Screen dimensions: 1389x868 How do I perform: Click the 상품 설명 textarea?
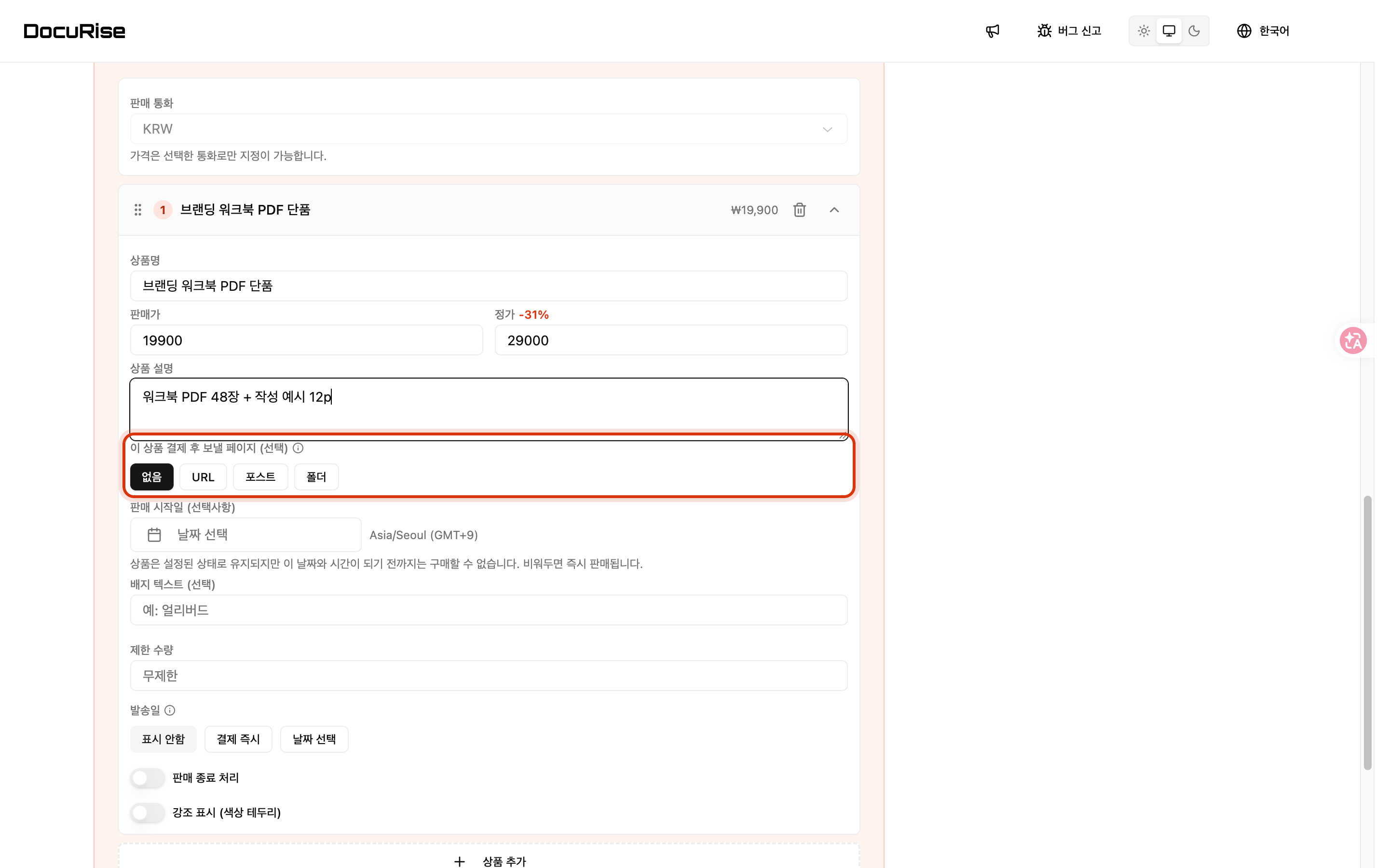click(x=489, y=409)
